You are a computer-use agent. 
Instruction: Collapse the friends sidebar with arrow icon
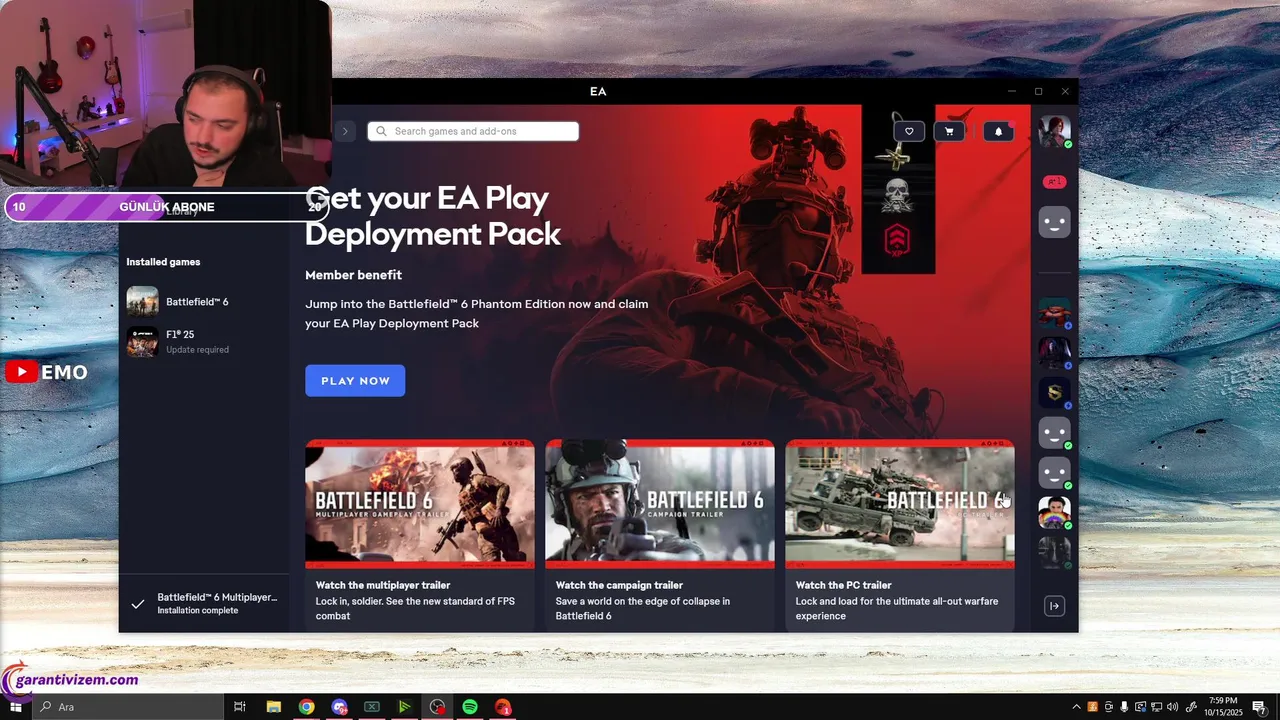(1054, 606)
